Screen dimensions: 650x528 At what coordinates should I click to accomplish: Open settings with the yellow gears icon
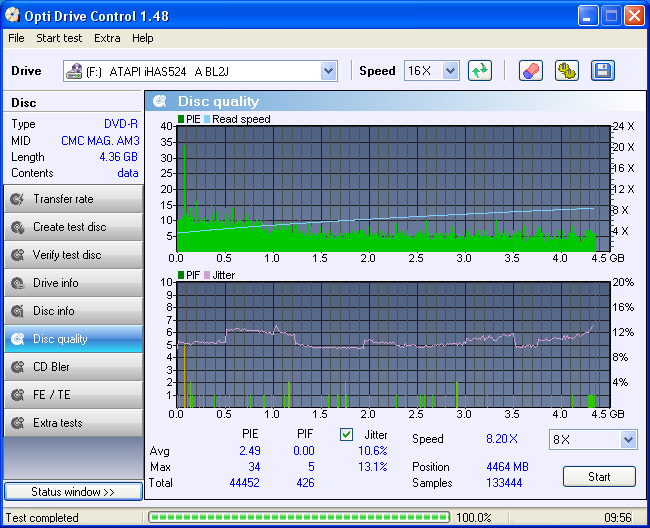(x=567, y=70)
